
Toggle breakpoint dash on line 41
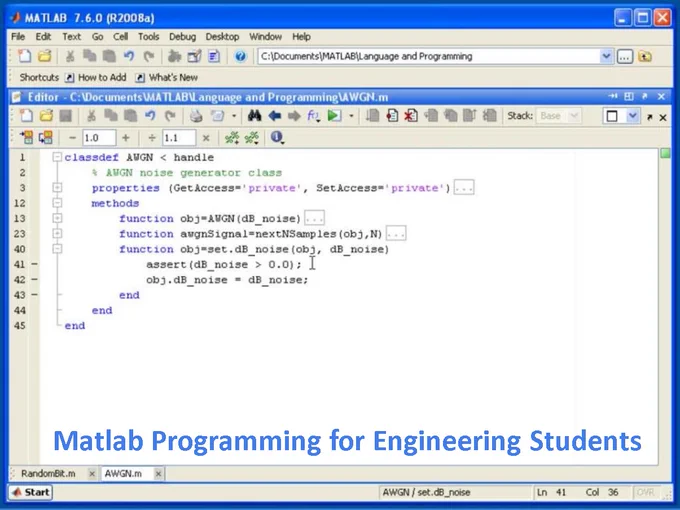(34, 264)
